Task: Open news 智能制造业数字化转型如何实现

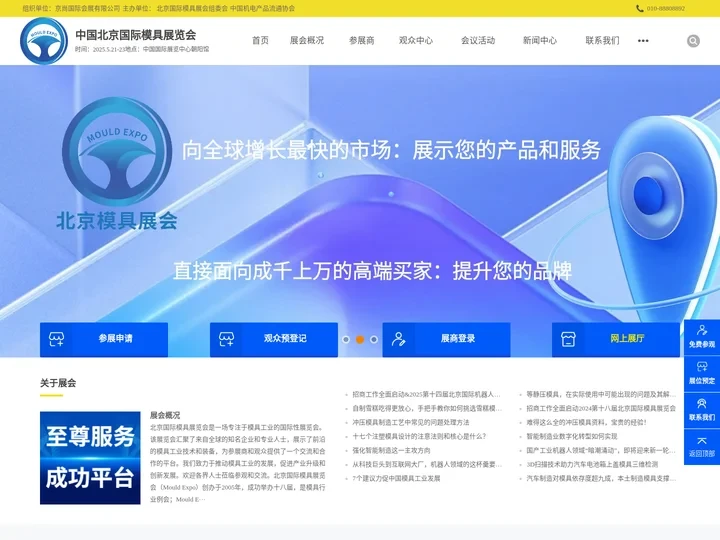Action: [x=572, y=436]
